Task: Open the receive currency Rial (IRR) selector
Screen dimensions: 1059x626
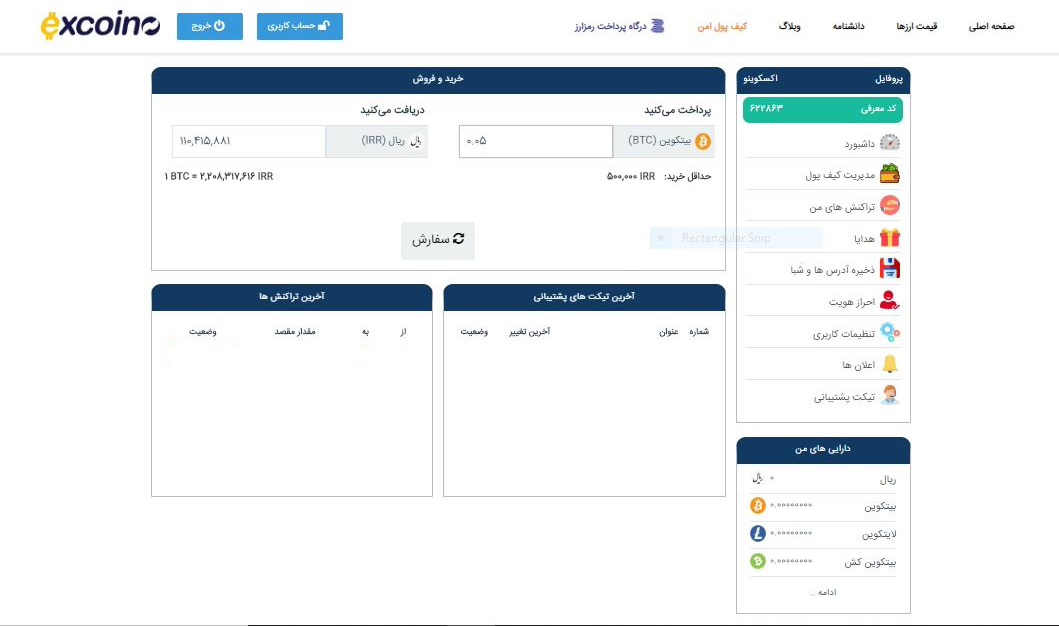Action: pyautogui.click(x=377, y=141)
